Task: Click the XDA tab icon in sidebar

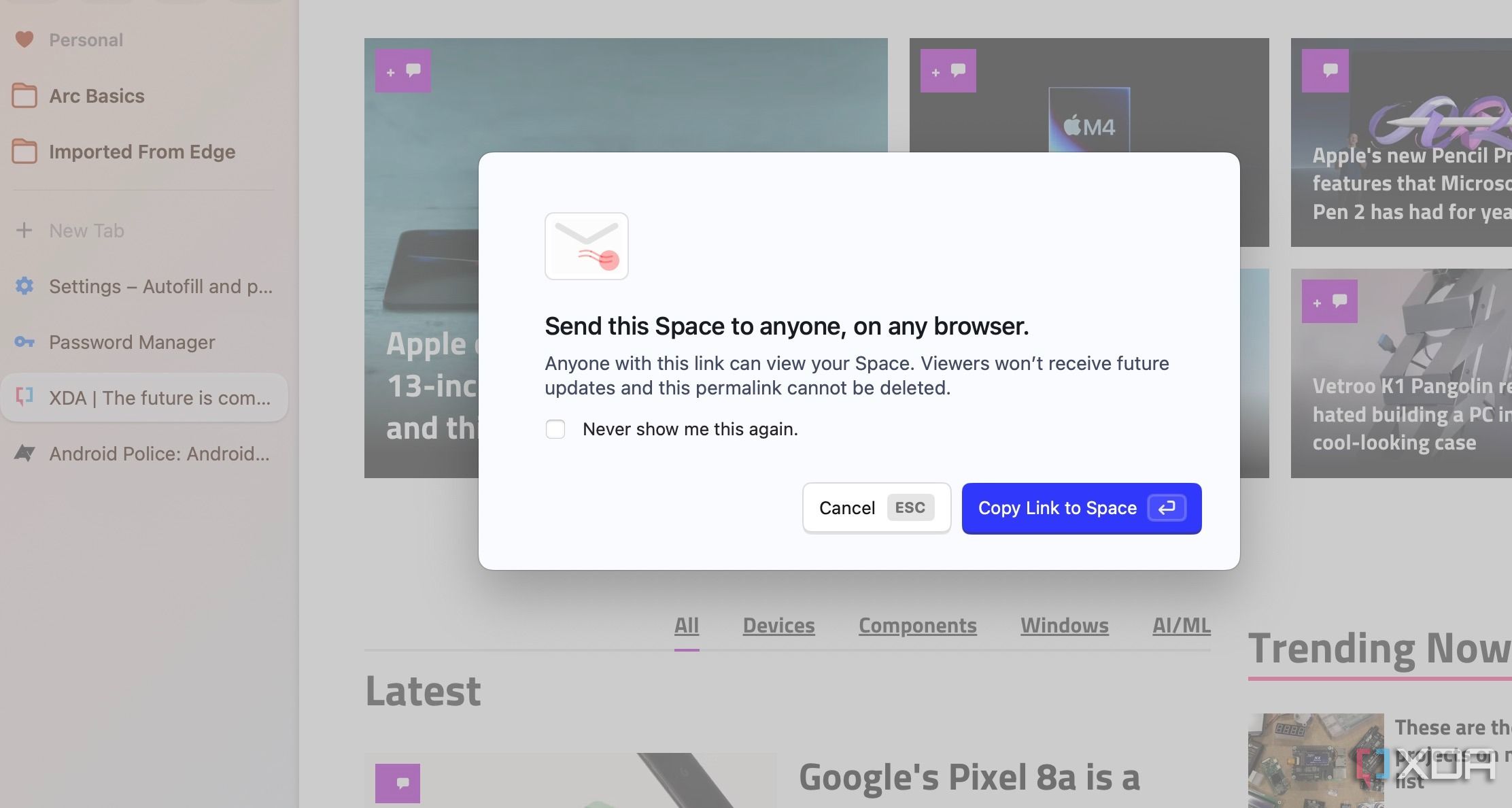Action: (x=28, y=398)
